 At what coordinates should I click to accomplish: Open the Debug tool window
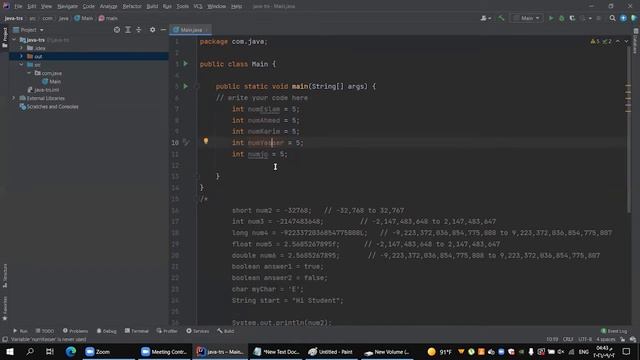pyautogui.click(x=107, y=331)
